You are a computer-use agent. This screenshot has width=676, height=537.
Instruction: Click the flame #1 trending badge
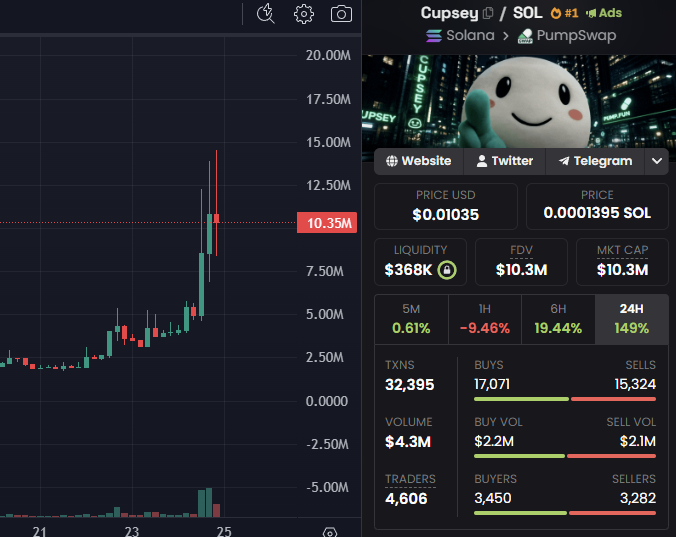pyautogui.click(x=564, y=13)
